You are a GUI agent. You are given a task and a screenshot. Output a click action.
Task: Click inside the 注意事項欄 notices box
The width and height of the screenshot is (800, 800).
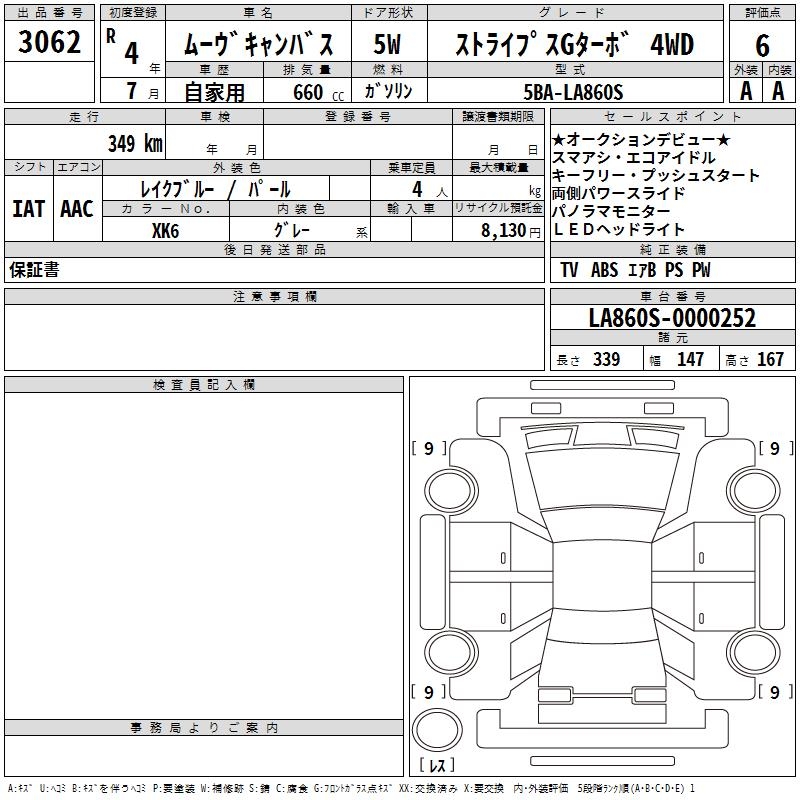pyautogui.click(x=274, y=337)
